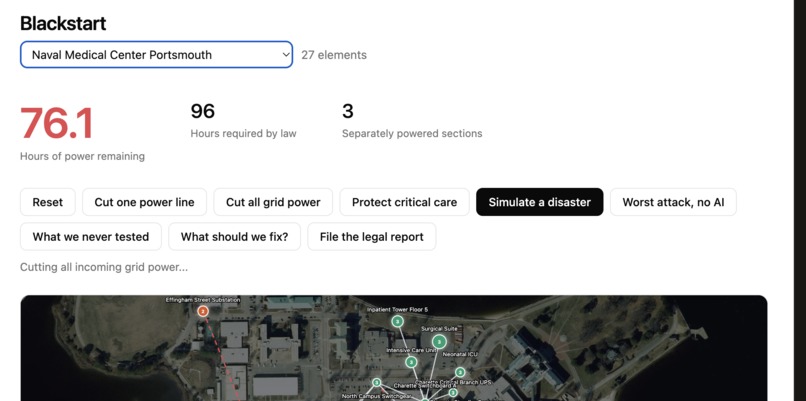Run the Cut one power line scenario
806x401 pixels.
(x=144, y=202)
